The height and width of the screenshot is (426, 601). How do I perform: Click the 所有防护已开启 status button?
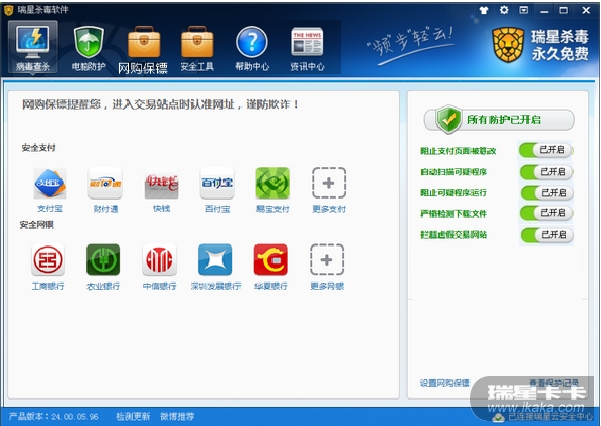click(x=499, y=120)
